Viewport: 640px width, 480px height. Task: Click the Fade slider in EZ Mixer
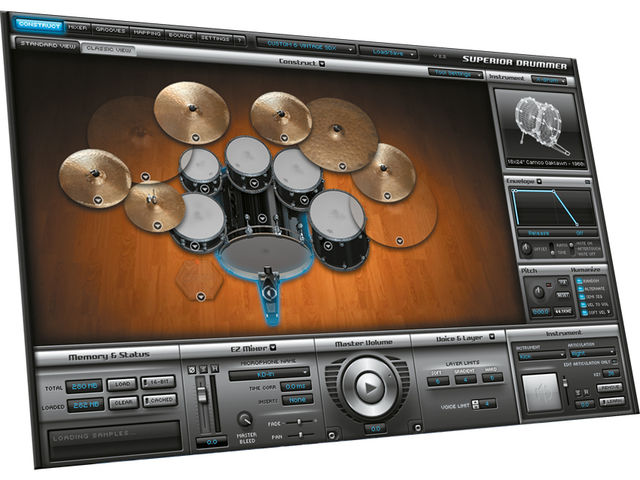coord(300,422)
